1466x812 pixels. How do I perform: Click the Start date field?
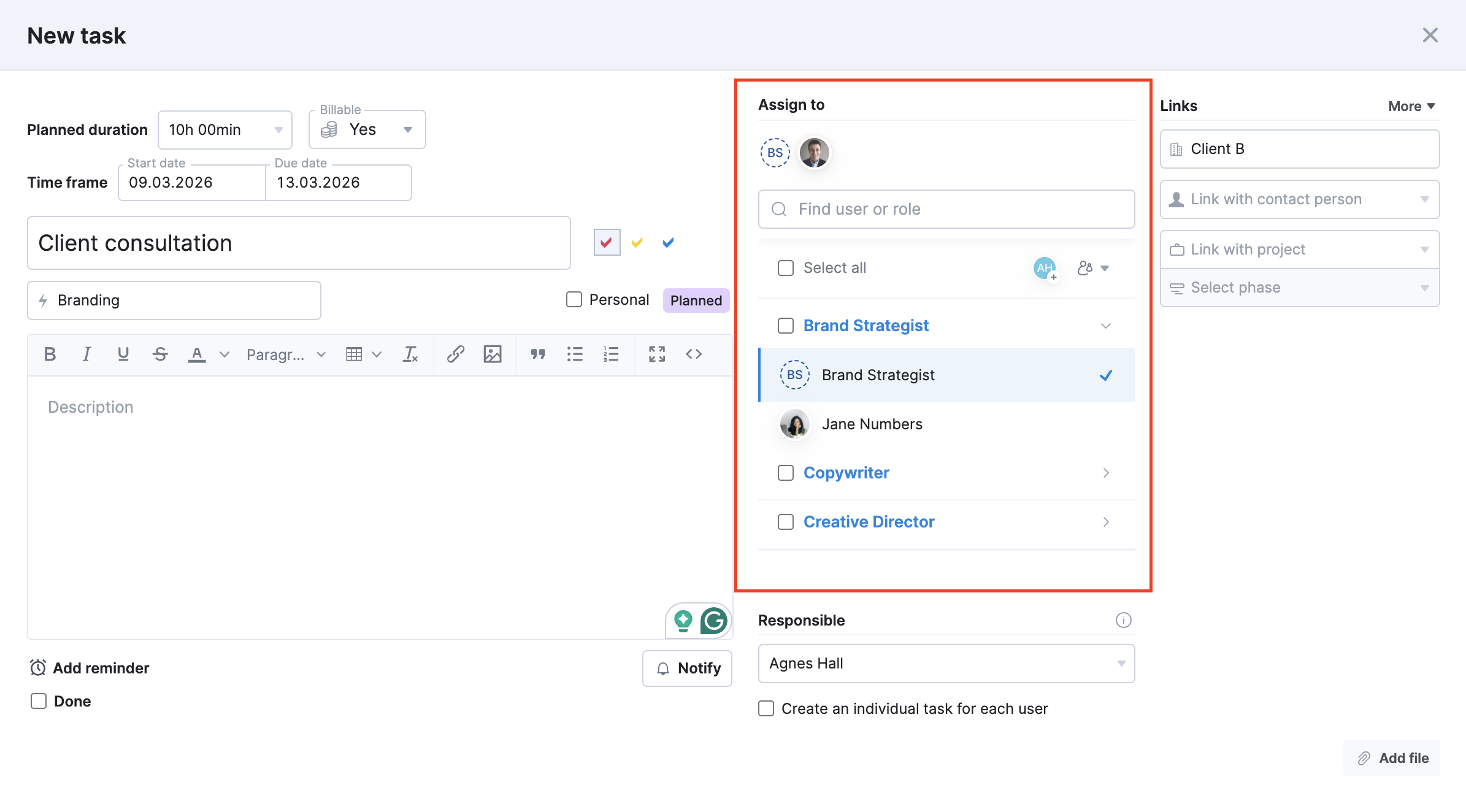(191, 183)
